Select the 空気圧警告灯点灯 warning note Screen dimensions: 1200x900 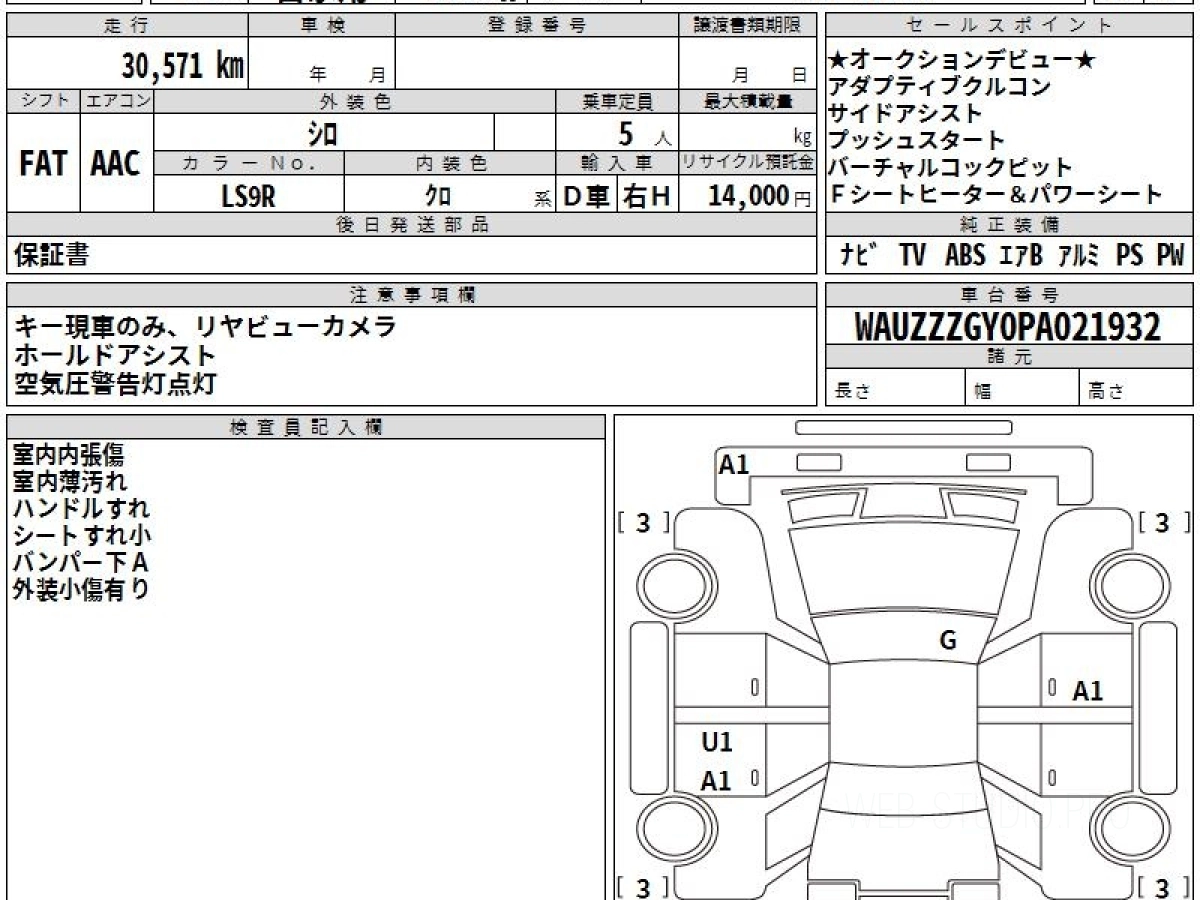[115, 382]
